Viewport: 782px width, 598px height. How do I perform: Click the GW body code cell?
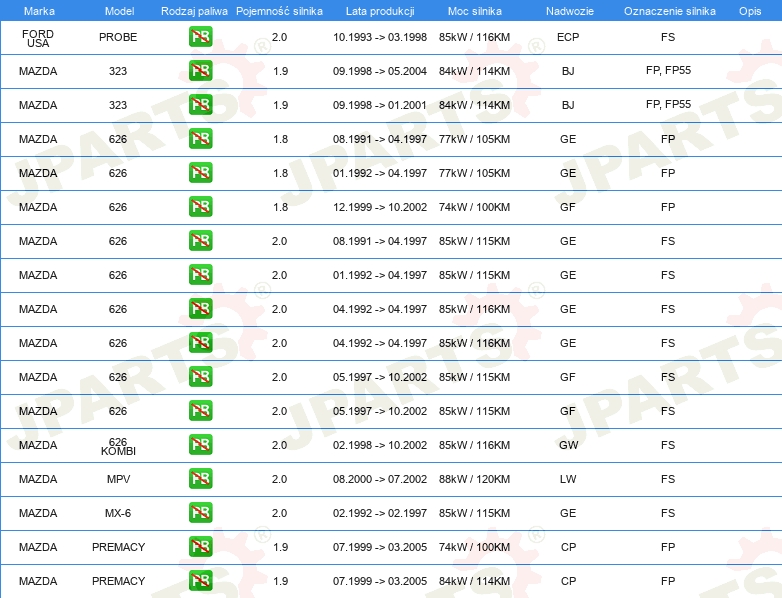(569, 445)
